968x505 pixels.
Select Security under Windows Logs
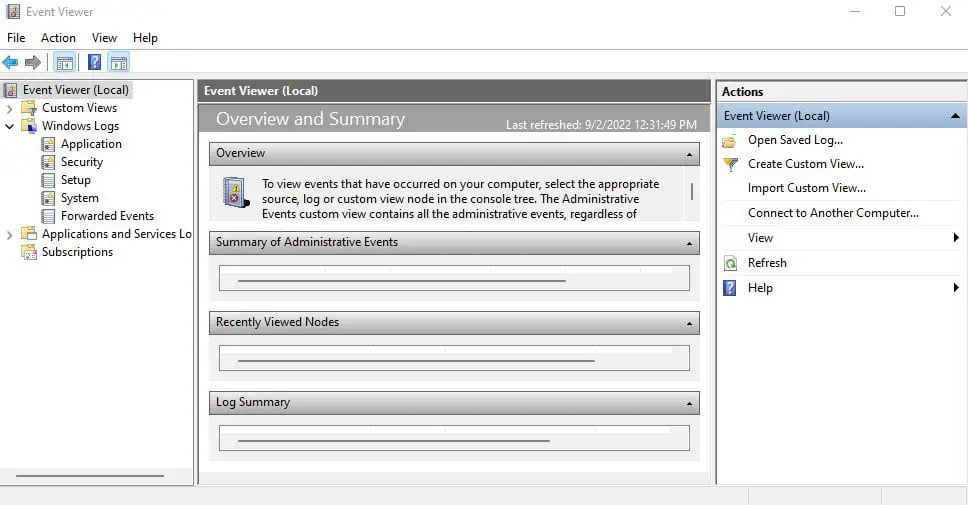[x=81, y=162]
